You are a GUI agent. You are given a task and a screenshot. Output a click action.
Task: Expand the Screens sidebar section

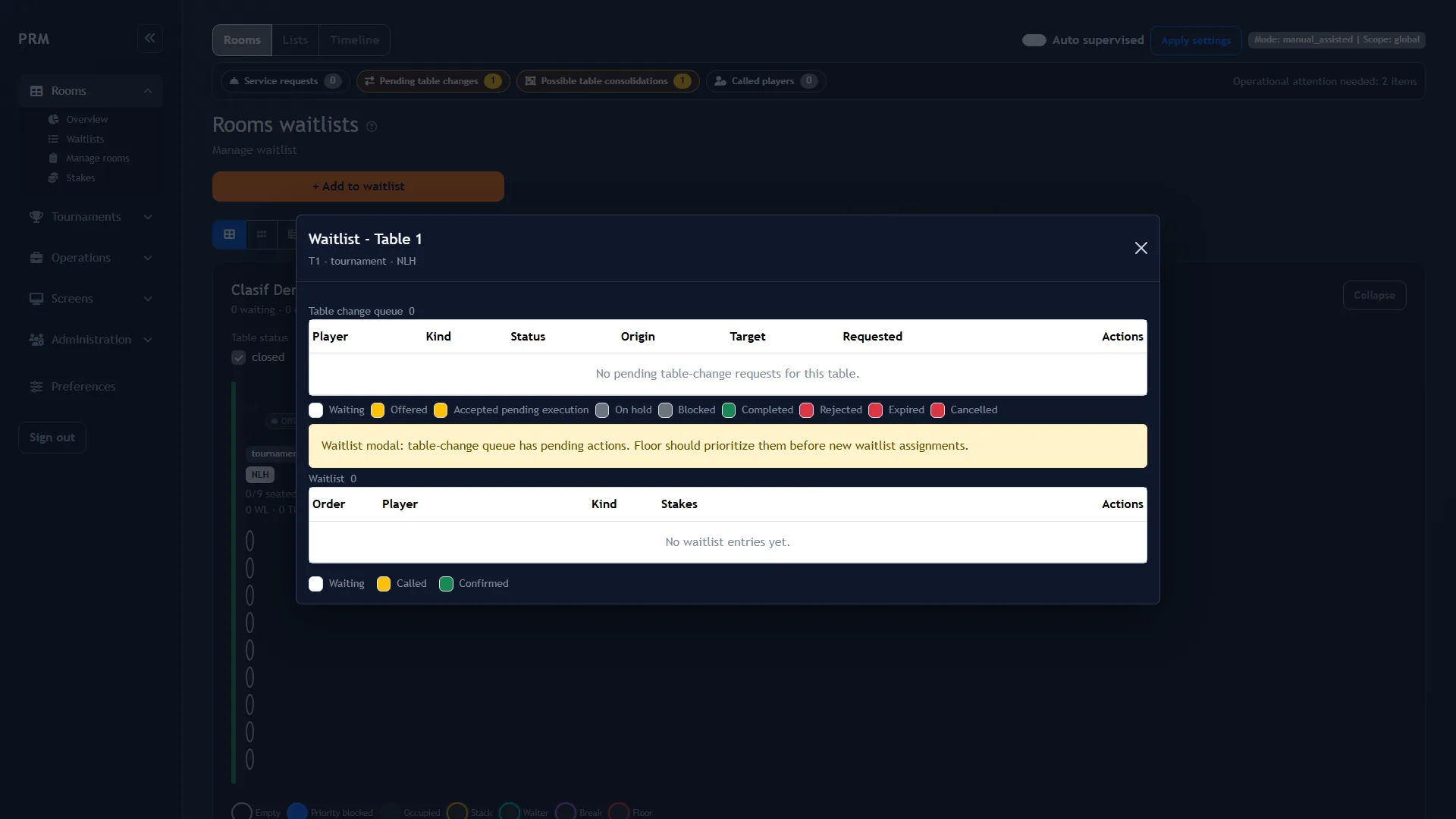[x=148, y=299]
